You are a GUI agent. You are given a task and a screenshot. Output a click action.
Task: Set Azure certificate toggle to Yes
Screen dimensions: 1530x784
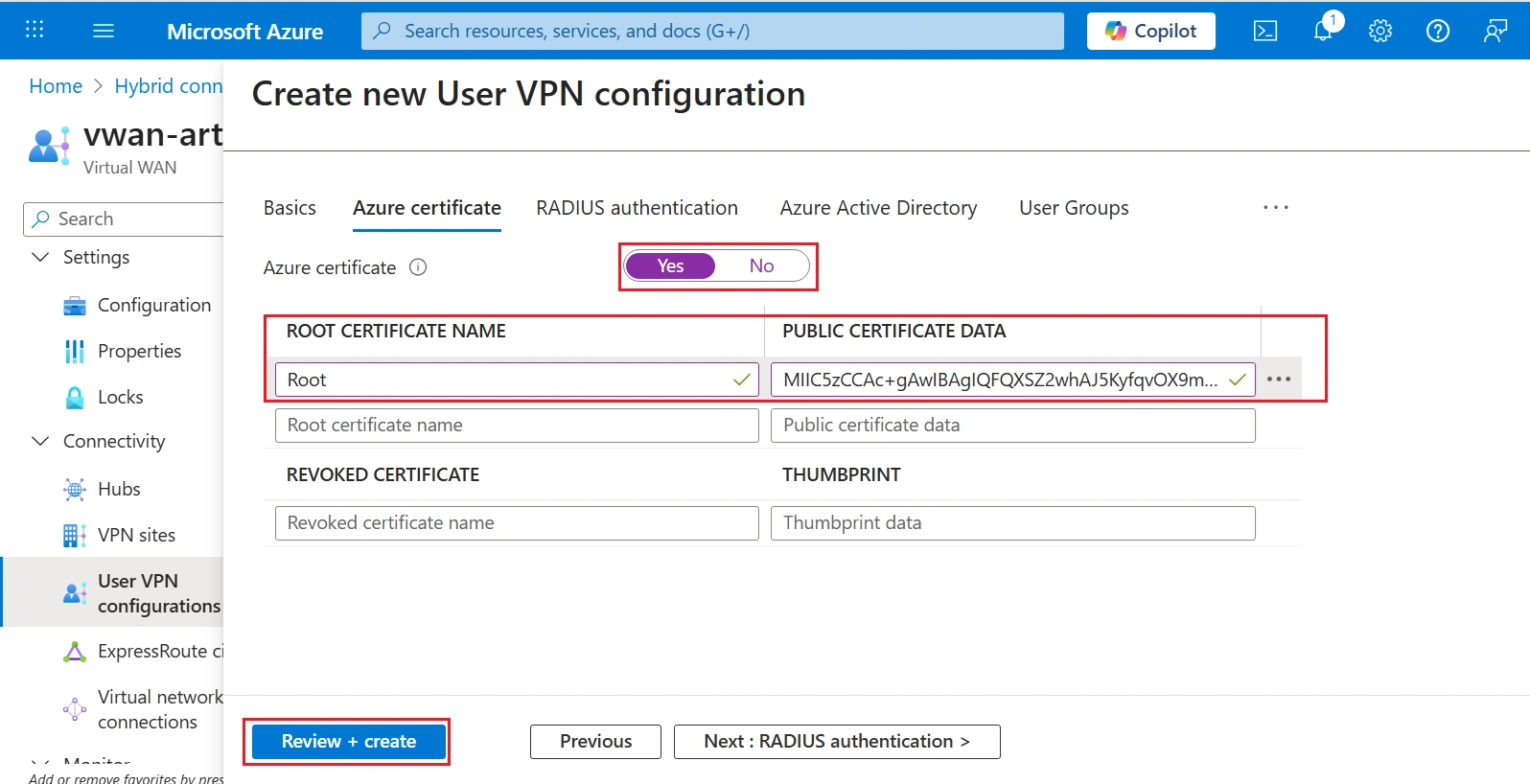coord(670,265)
